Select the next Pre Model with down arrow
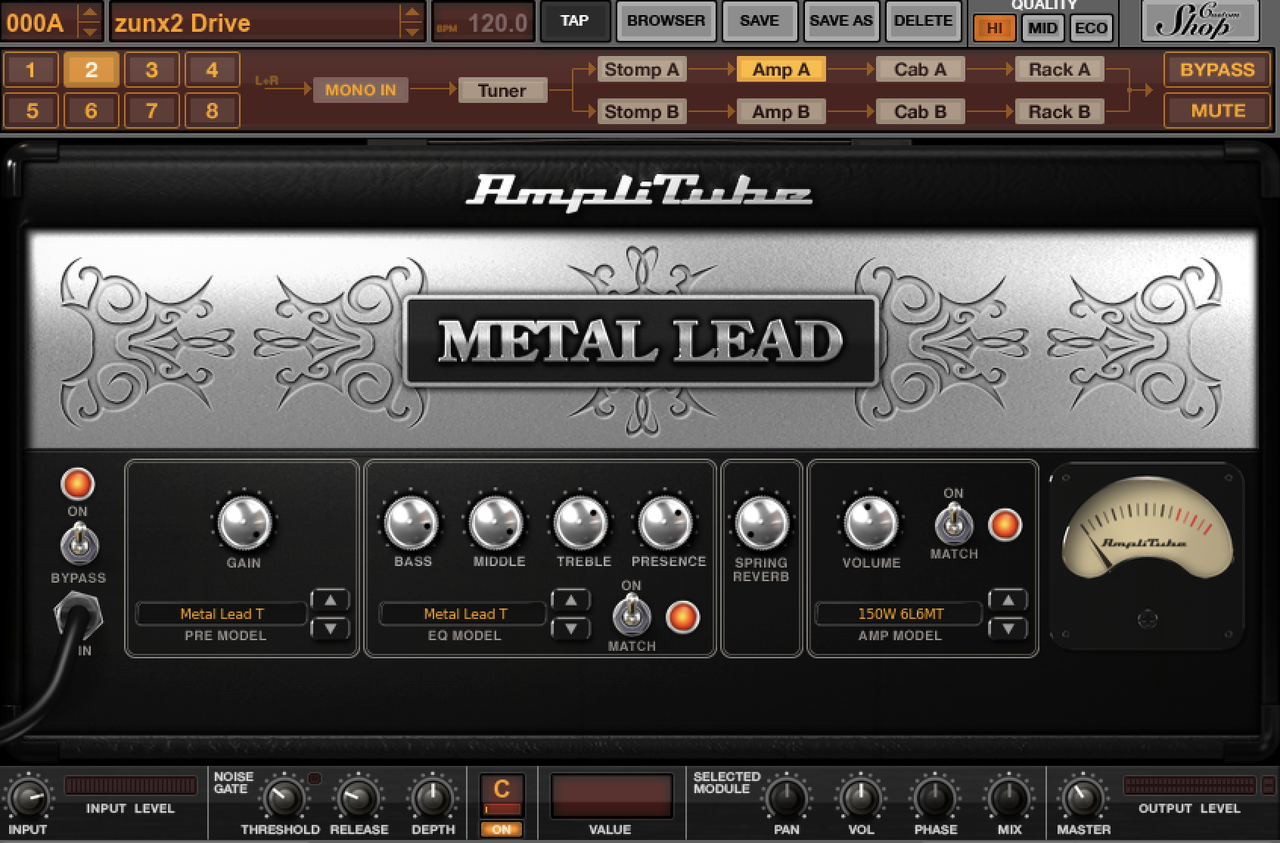The image size is (1280, 843). [x=330, y=628]
